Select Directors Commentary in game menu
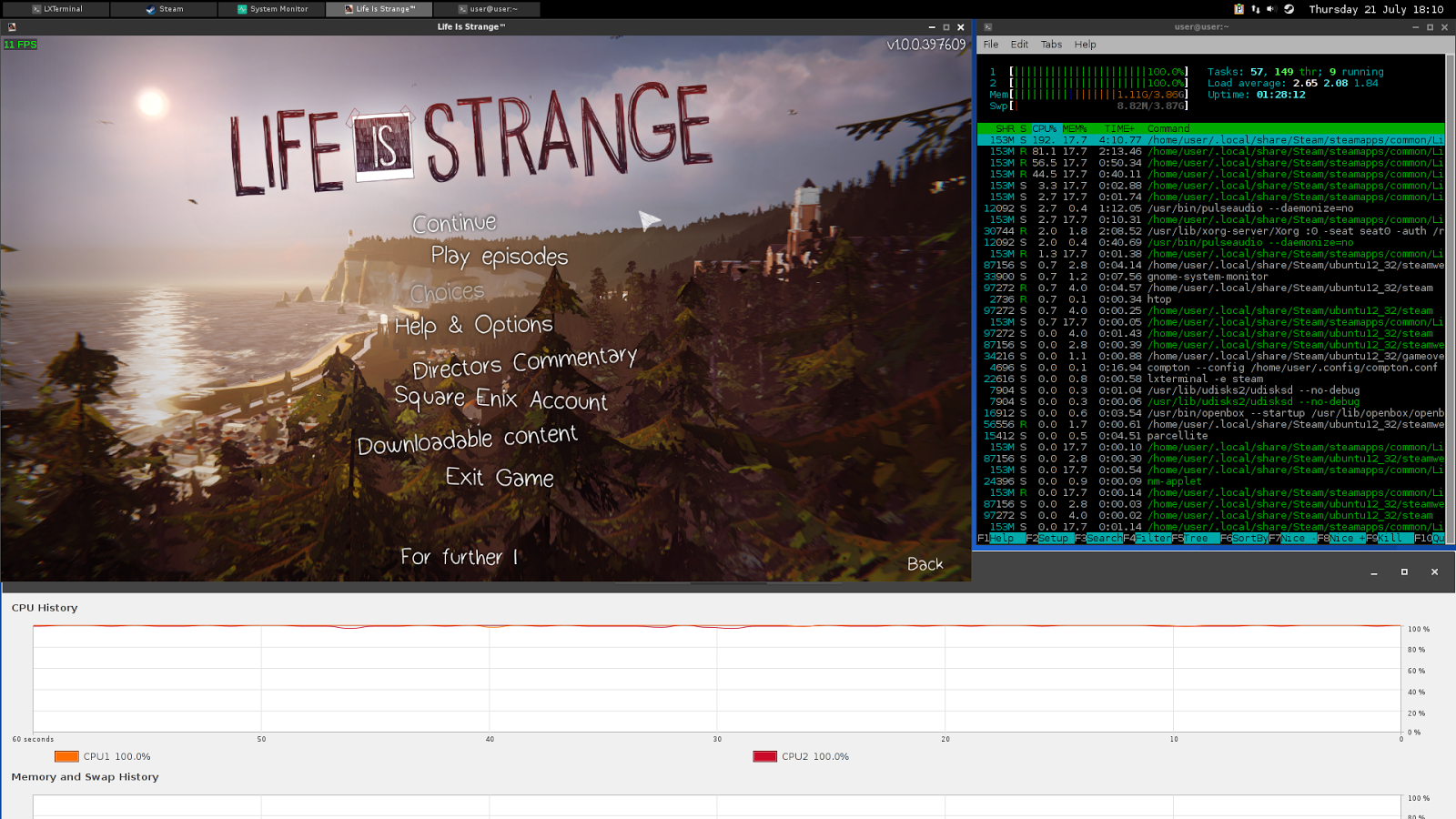 pyautogui.click(x=525, y=362)
